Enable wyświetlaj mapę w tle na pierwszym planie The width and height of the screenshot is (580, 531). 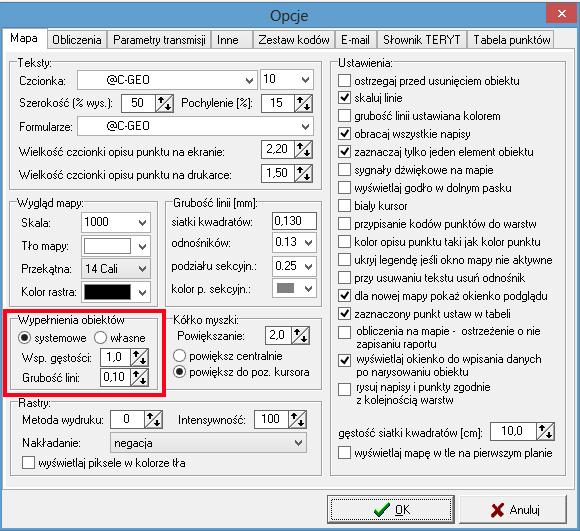[344, 452]
